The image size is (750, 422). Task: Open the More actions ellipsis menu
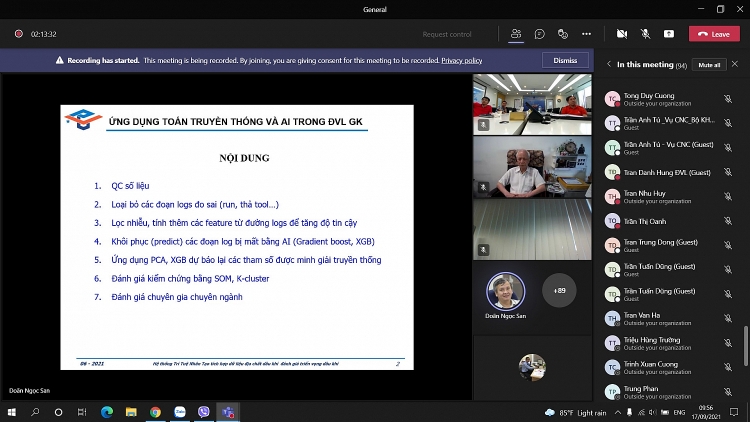tap(587, 33)
